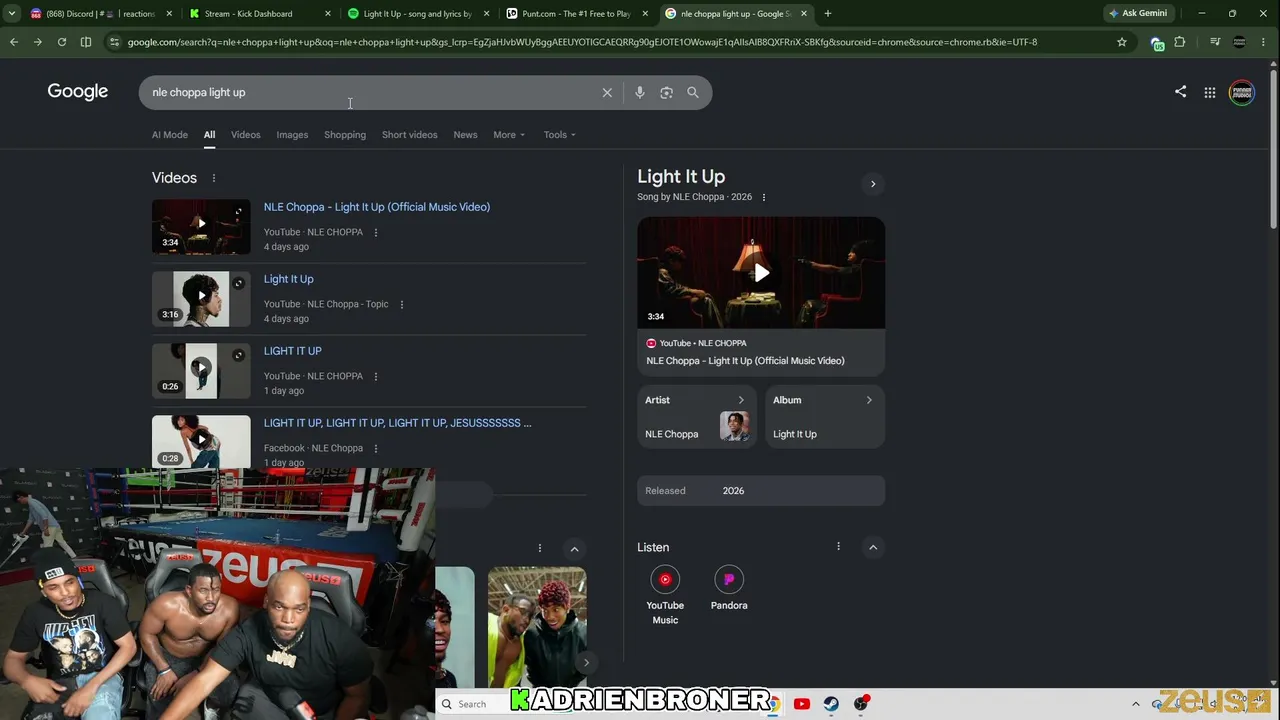Image resolution: width=1280 pixels, height=720 pixels.
Task: Play the knowledge panel music video
Action: pyautogui.click(x=761, y=273)
